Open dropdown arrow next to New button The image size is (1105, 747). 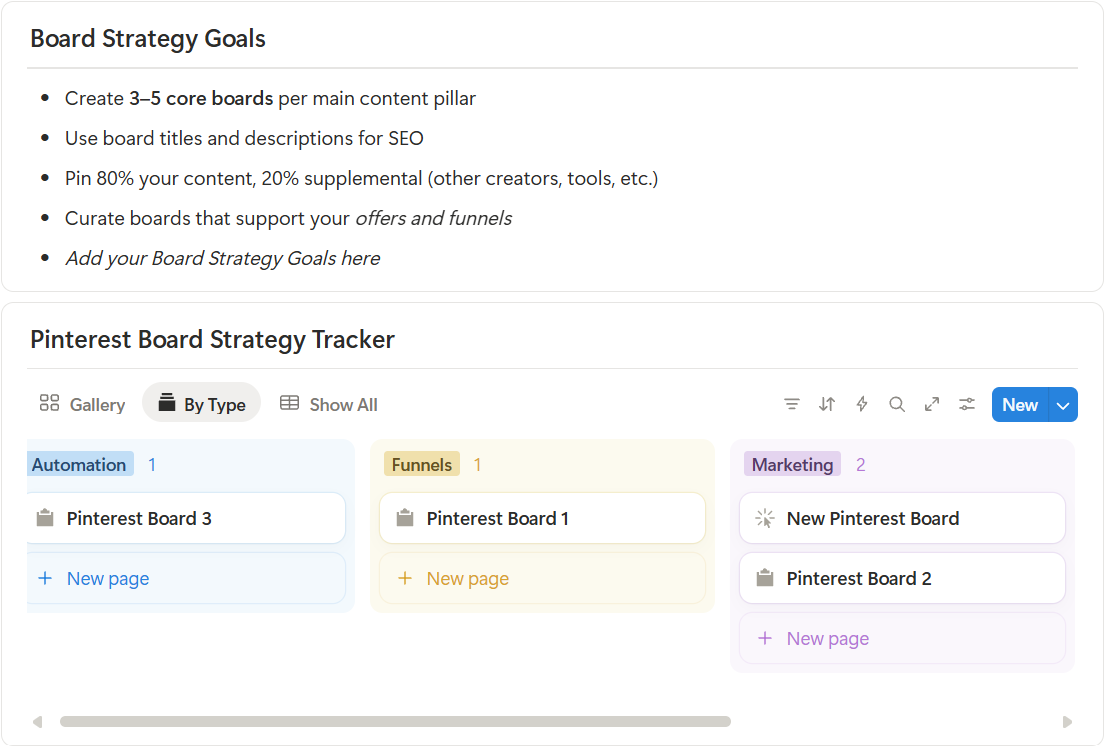(x=1063, y=405)
